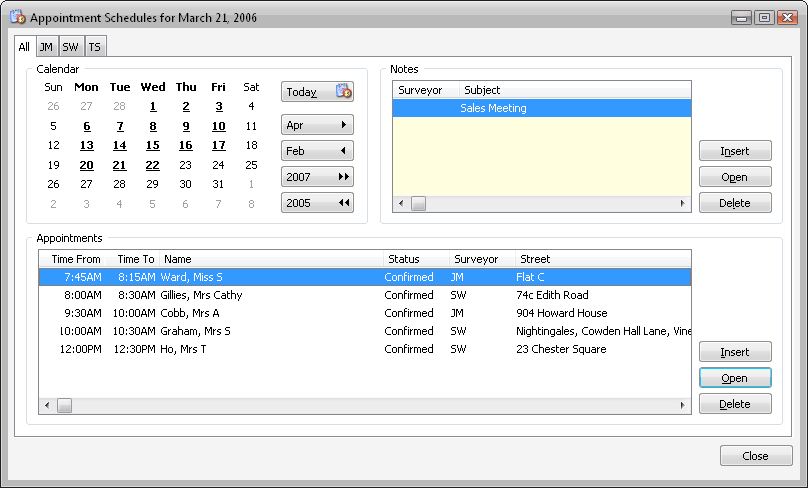Jump forward to year 2007
The height and width of the screenshot is (488, 808).
[317, 177]
